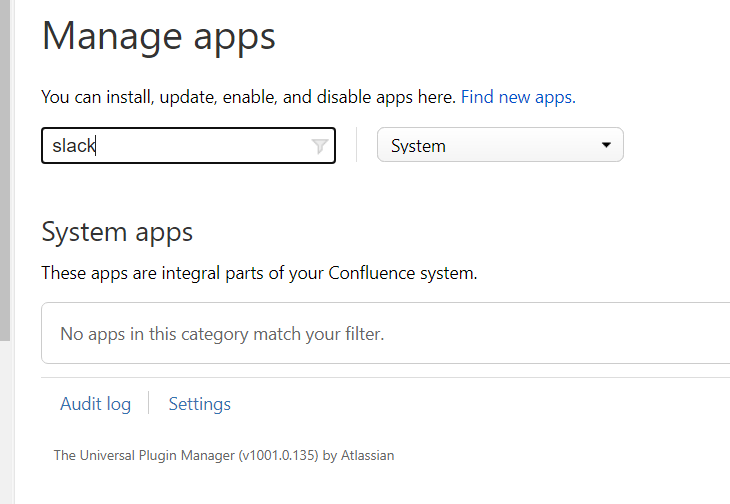This screenshot has height=504, width=730.
Task: Open the Find new apps link
Action: pos(518,97)
